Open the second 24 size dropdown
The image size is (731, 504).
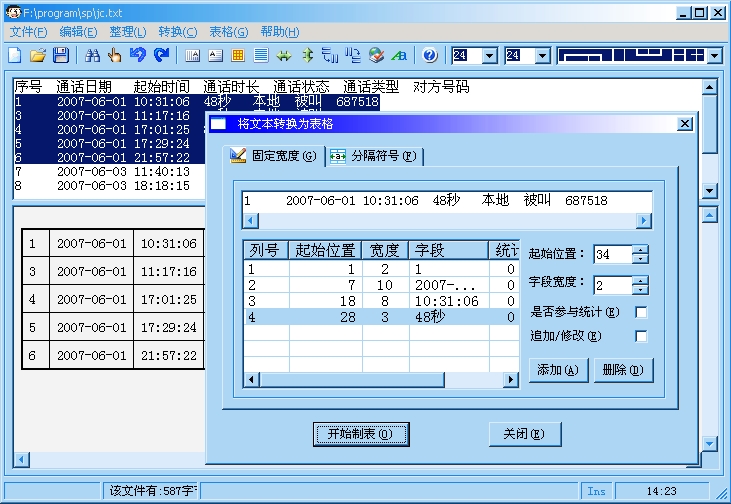click(x=542, y=56)
